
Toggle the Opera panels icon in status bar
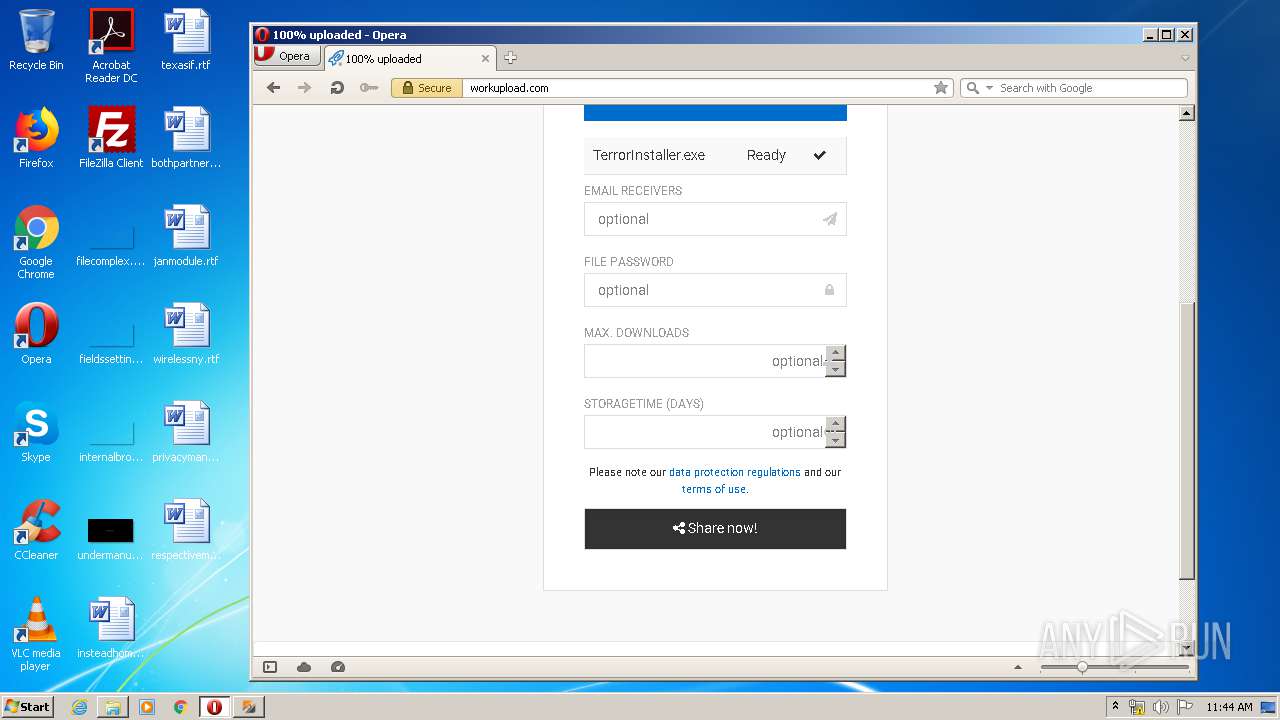(x=270, y=667)
